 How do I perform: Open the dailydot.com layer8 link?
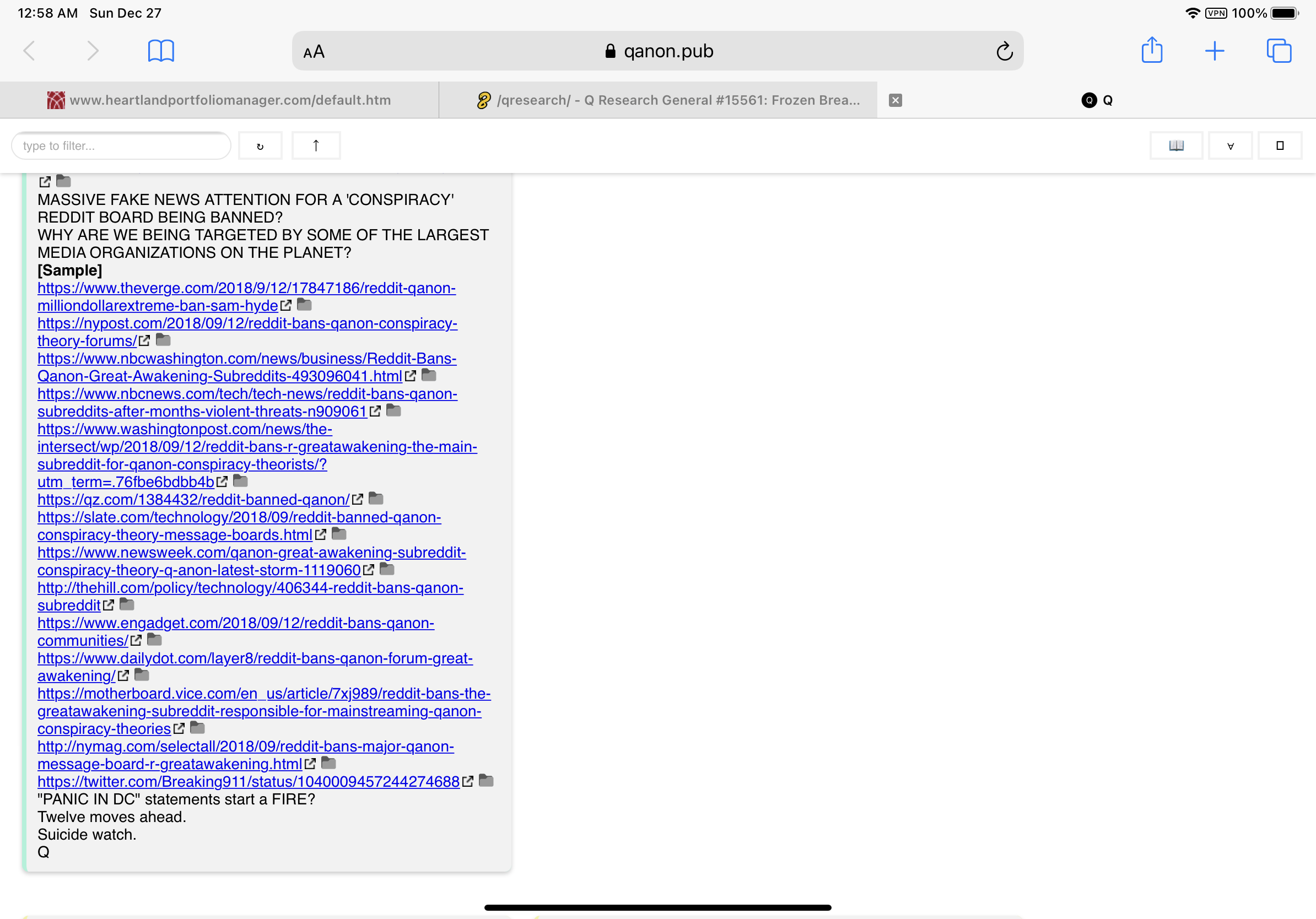coord(255,667)
